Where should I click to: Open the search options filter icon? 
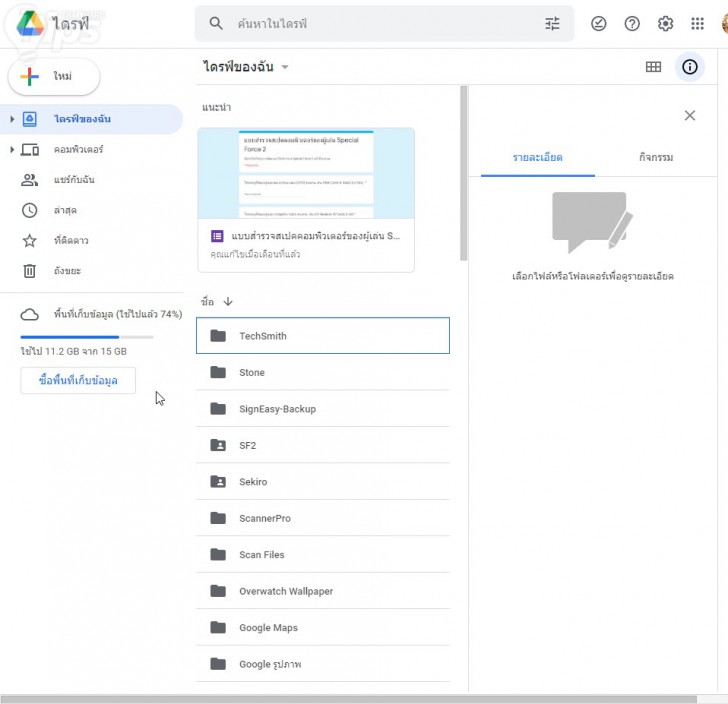pyautogui.click(x=552, y=23)
